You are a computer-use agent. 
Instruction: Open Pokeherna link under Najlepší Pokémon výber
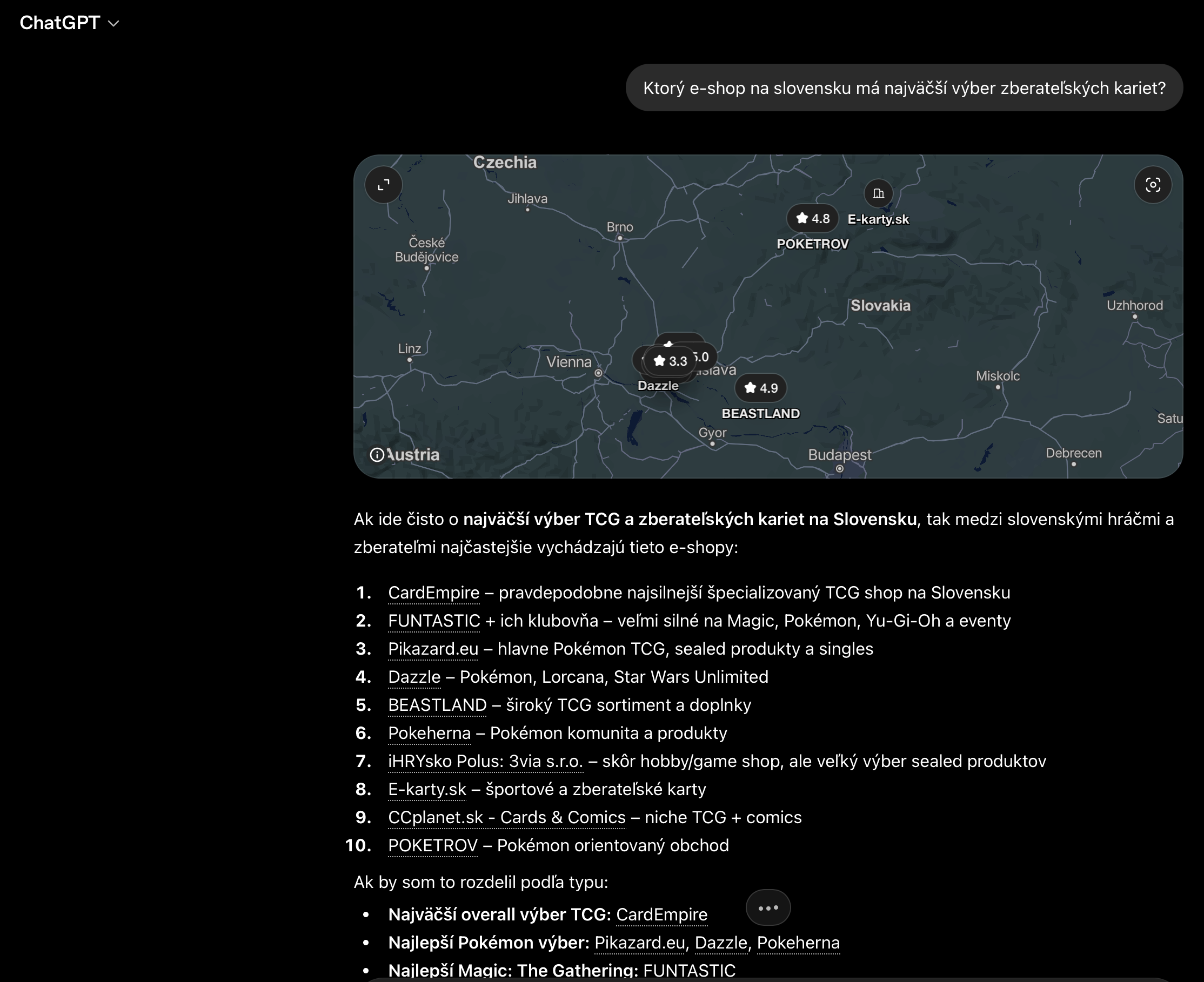click(x=798, y=943)
